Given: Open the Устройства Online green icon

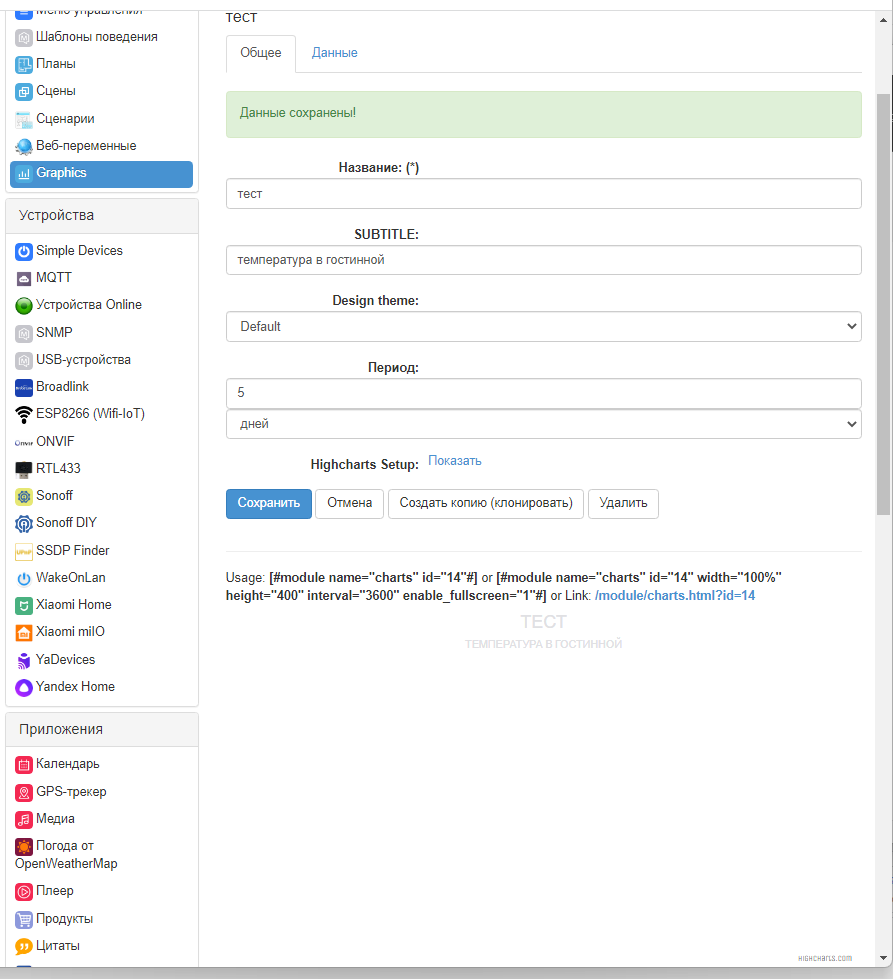Looking at the screenshot, I should tap(24, 305).
